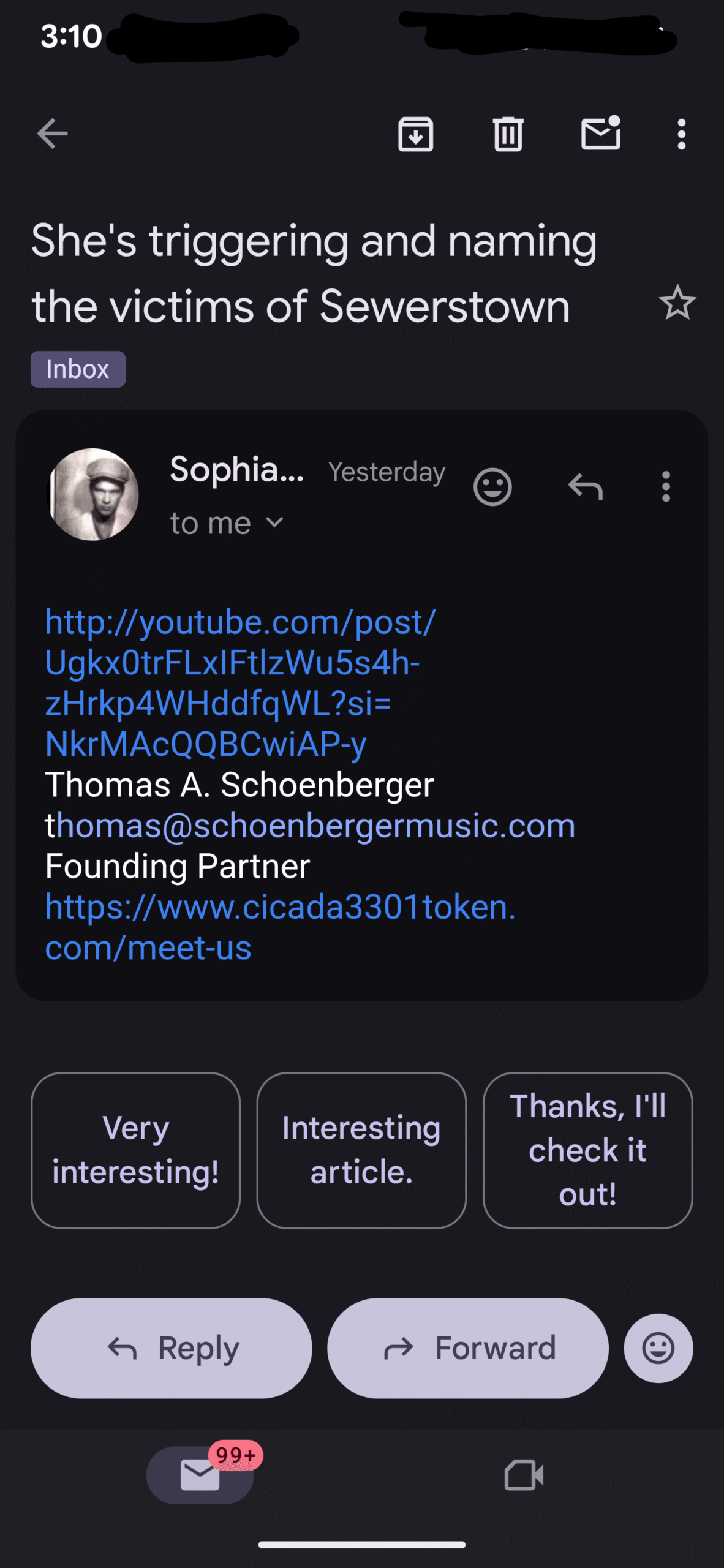Switch to the Meet video tab
This screenshot has height=1568, width=724.
pos(524,1475)
